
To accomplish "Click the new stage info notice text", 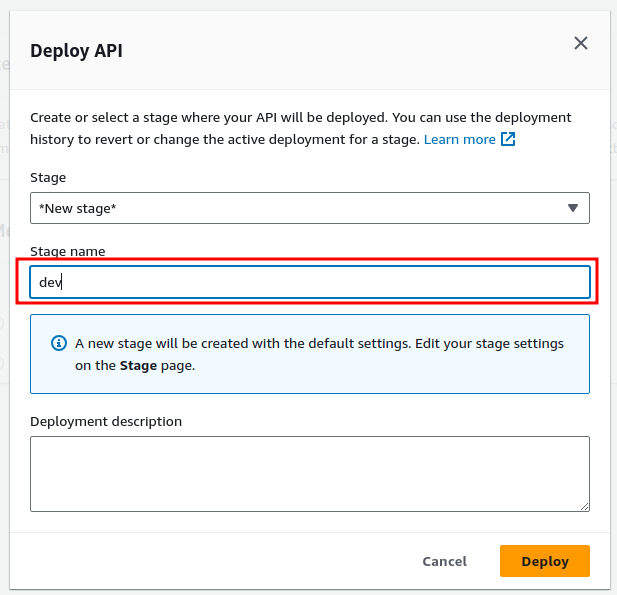I will click(x=320, y=344).
